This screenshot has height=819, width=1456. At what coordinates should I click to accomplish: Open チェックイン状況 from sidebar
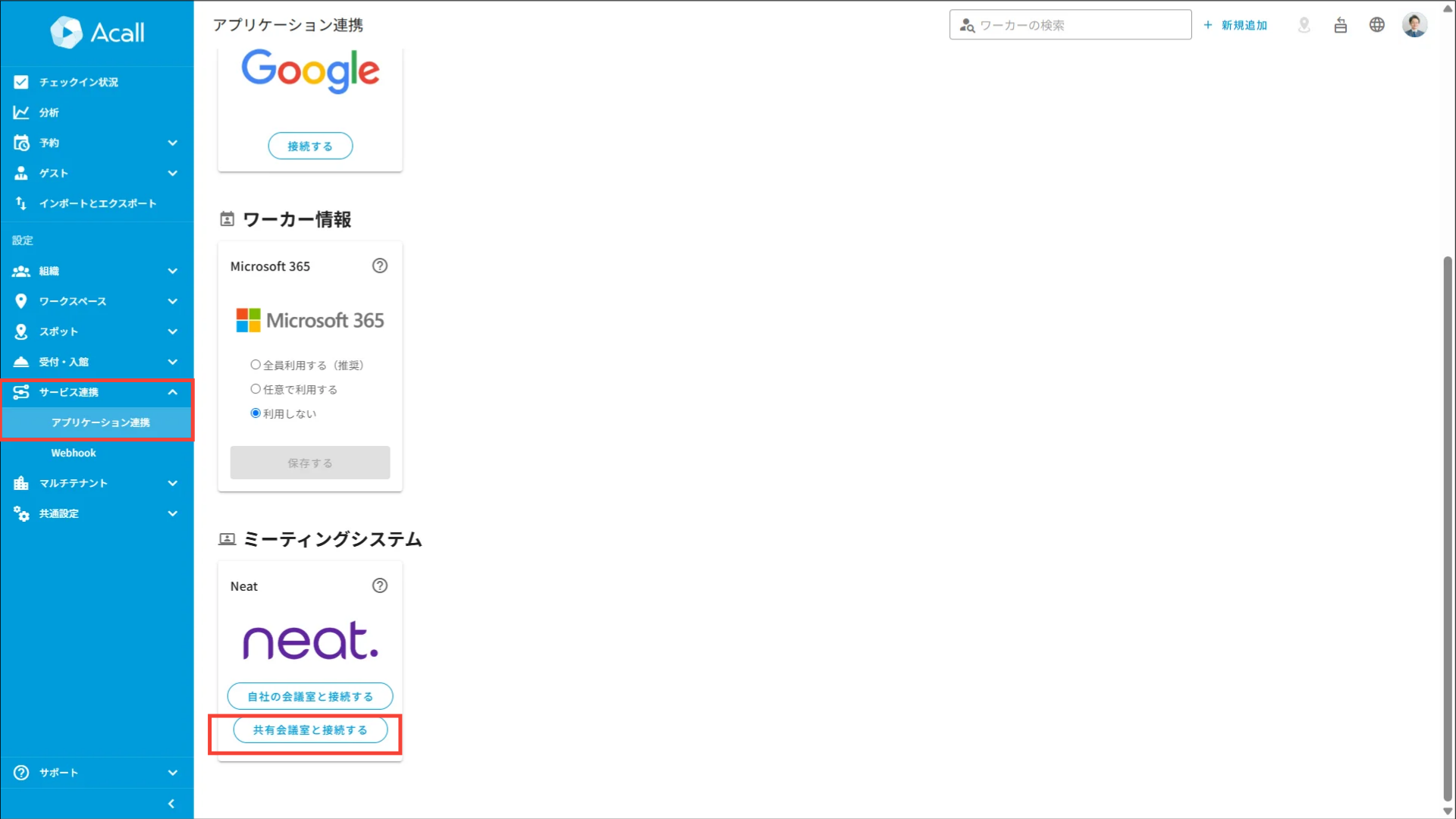pos(97,82)
